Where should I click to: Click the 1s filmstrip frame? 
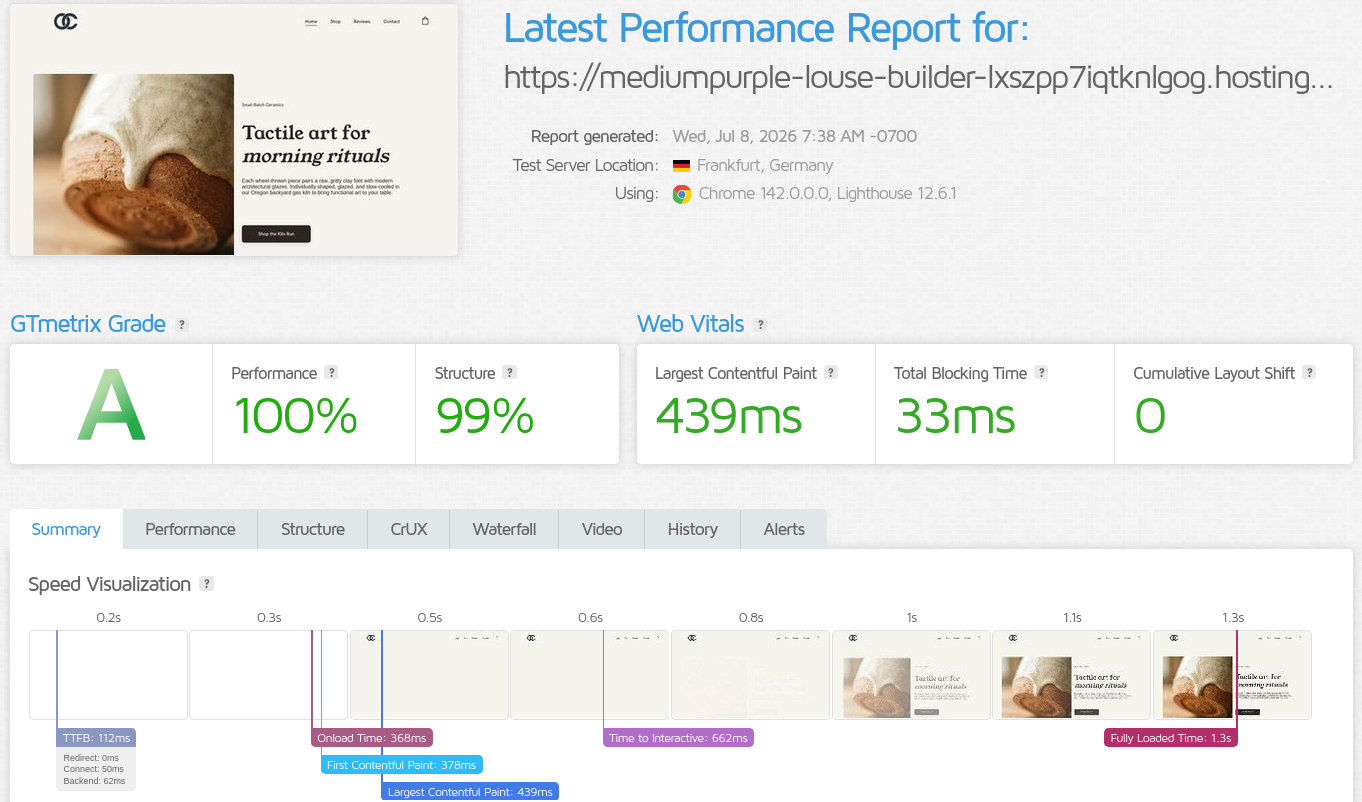pyautogui.click(x=911, y=675)
